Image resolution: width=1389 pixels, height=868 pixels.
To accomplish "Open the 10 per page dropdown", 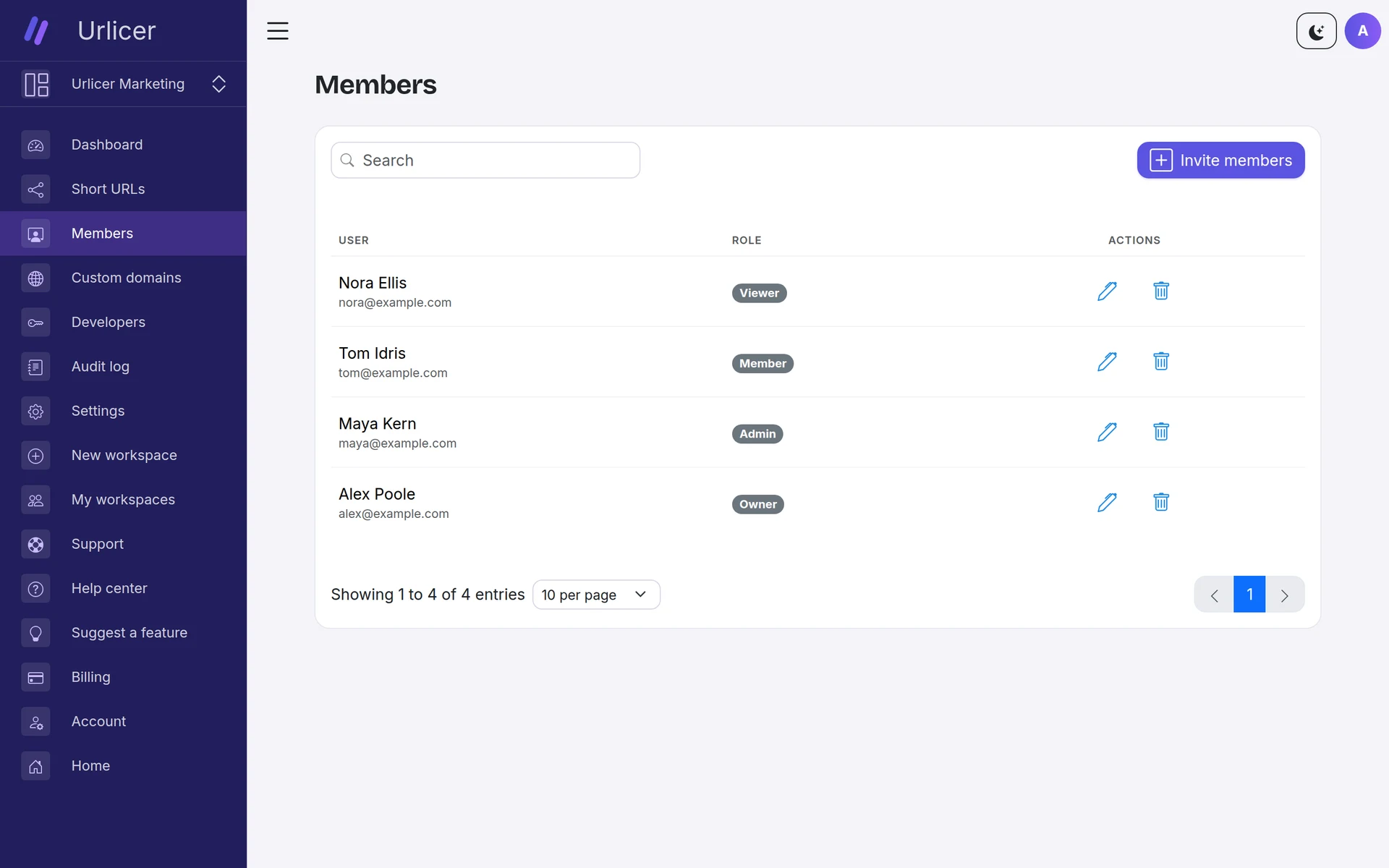I will (596, 595).
